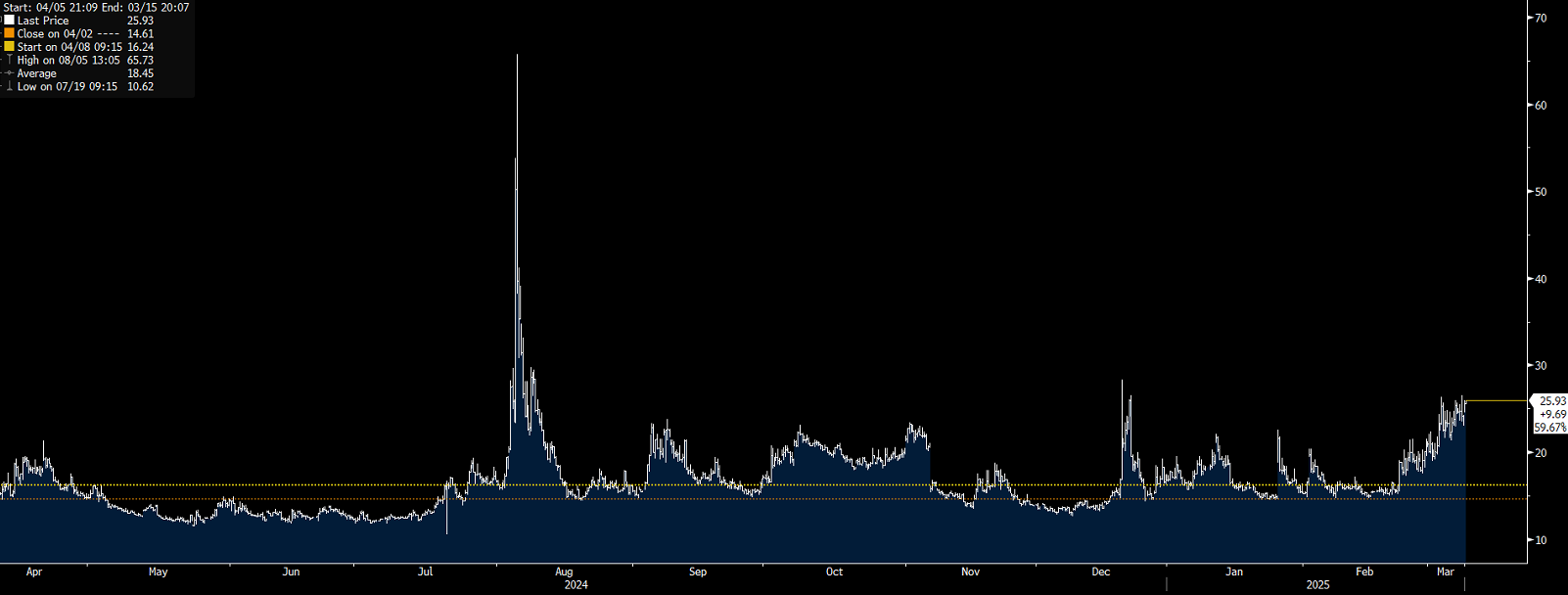Click the 20 tick on the price axis
This screenshot has width=1568, height=595.
1541,453
